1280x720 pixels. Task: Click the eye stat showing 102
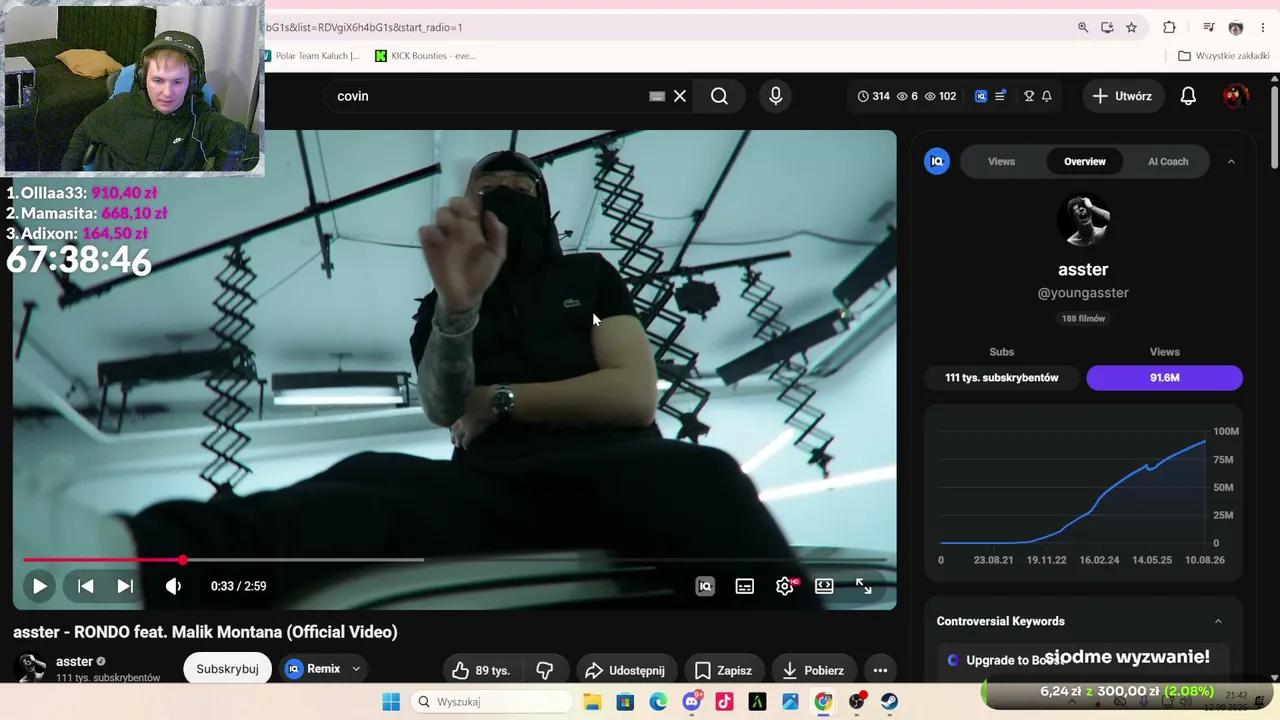940,96
